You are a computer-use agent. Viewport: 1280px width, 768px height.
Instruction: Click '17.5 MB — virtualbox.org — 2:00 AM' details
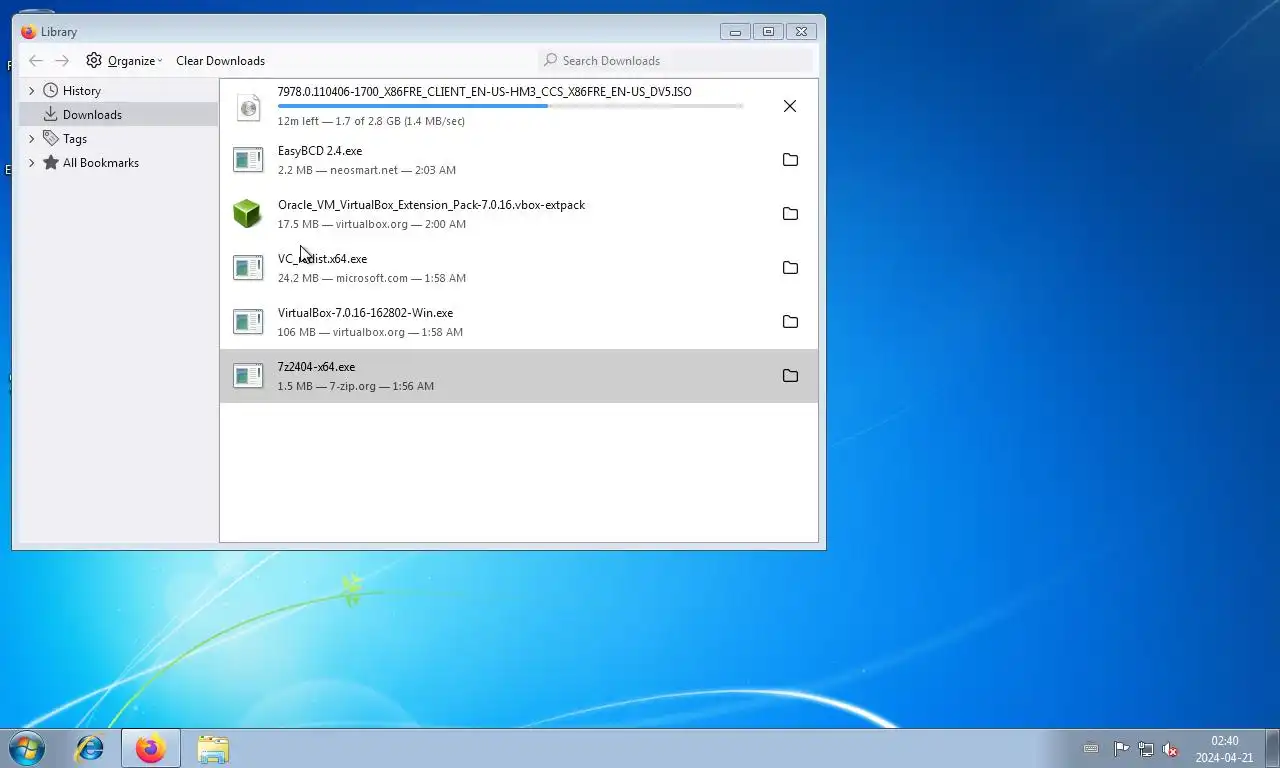pos(372,225)
